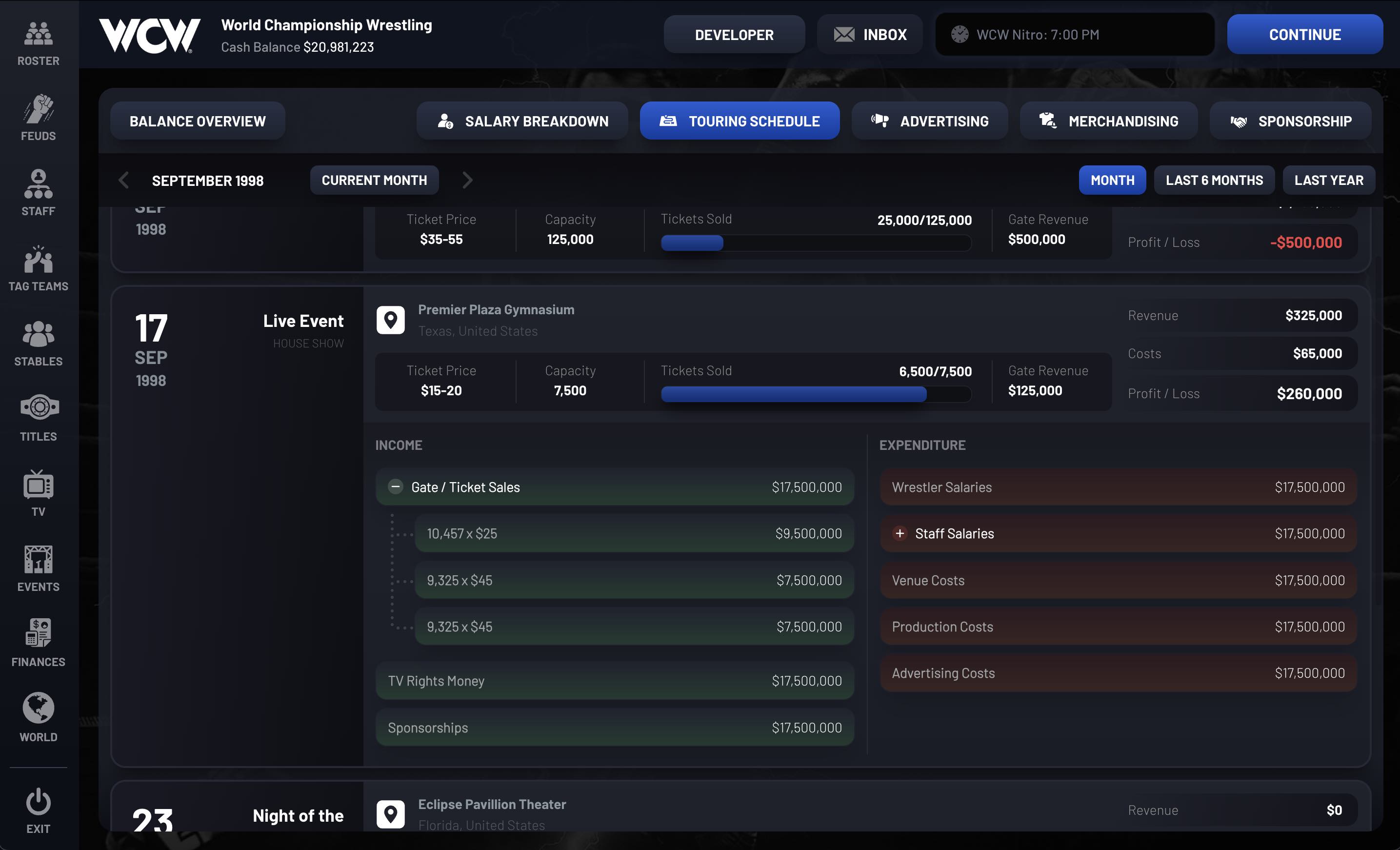Click the Live Event house show title
This screenshot has width=1400, height=850.
click(x=303, y=321)
